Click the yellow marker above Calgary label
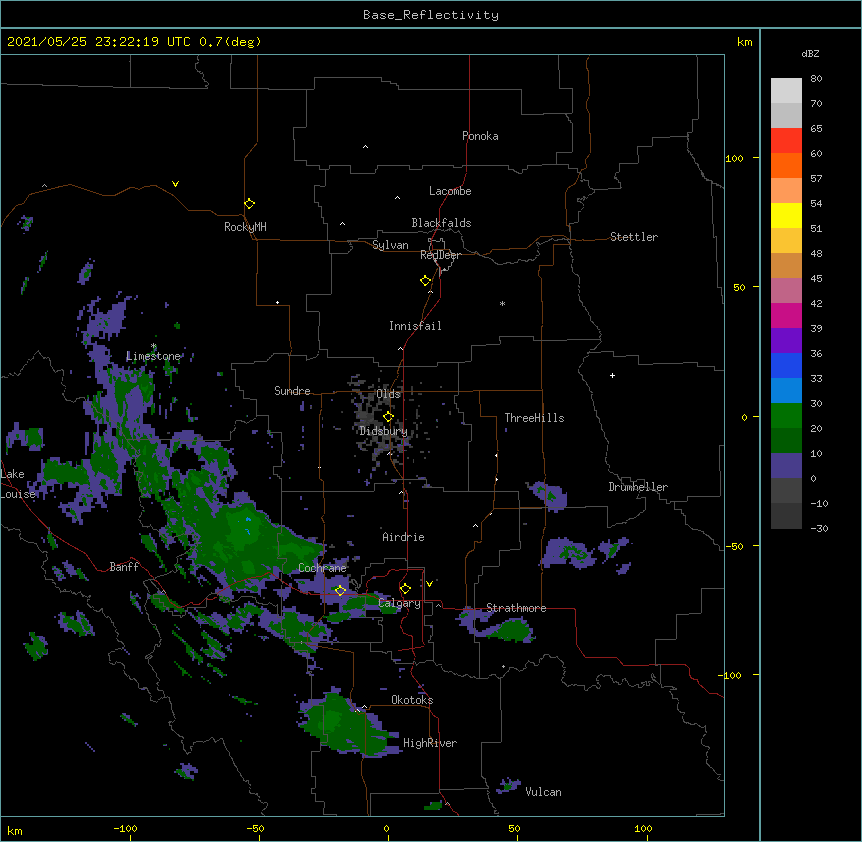The image size is (862, 842). (x=405, y=589)
